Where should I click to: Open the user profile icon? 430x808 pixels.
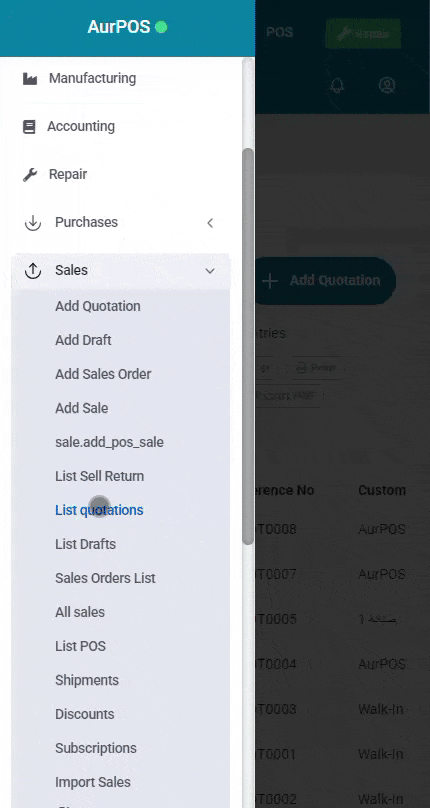pos(387,85)
